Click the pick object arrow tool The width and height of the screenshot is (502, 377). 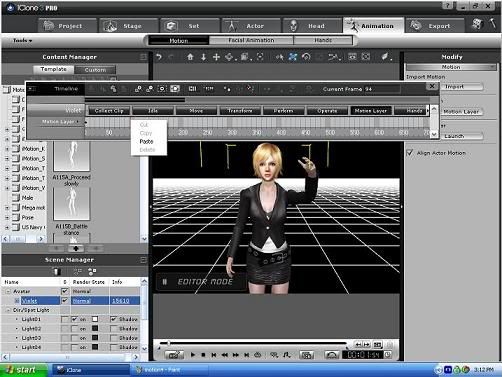pos(279,57)
